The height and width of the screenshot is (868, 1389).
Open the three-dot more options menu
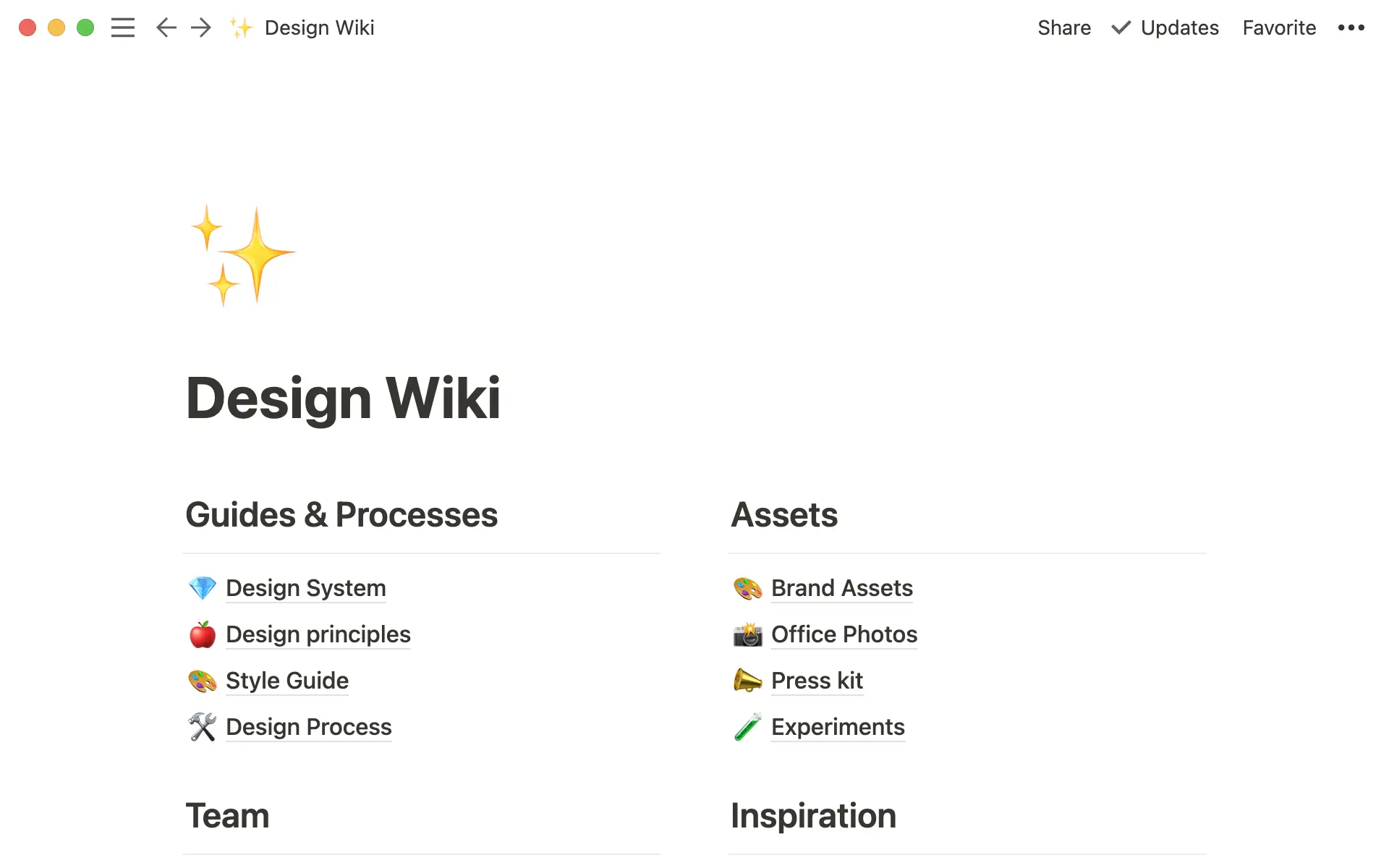click(x=1351, y=27)
